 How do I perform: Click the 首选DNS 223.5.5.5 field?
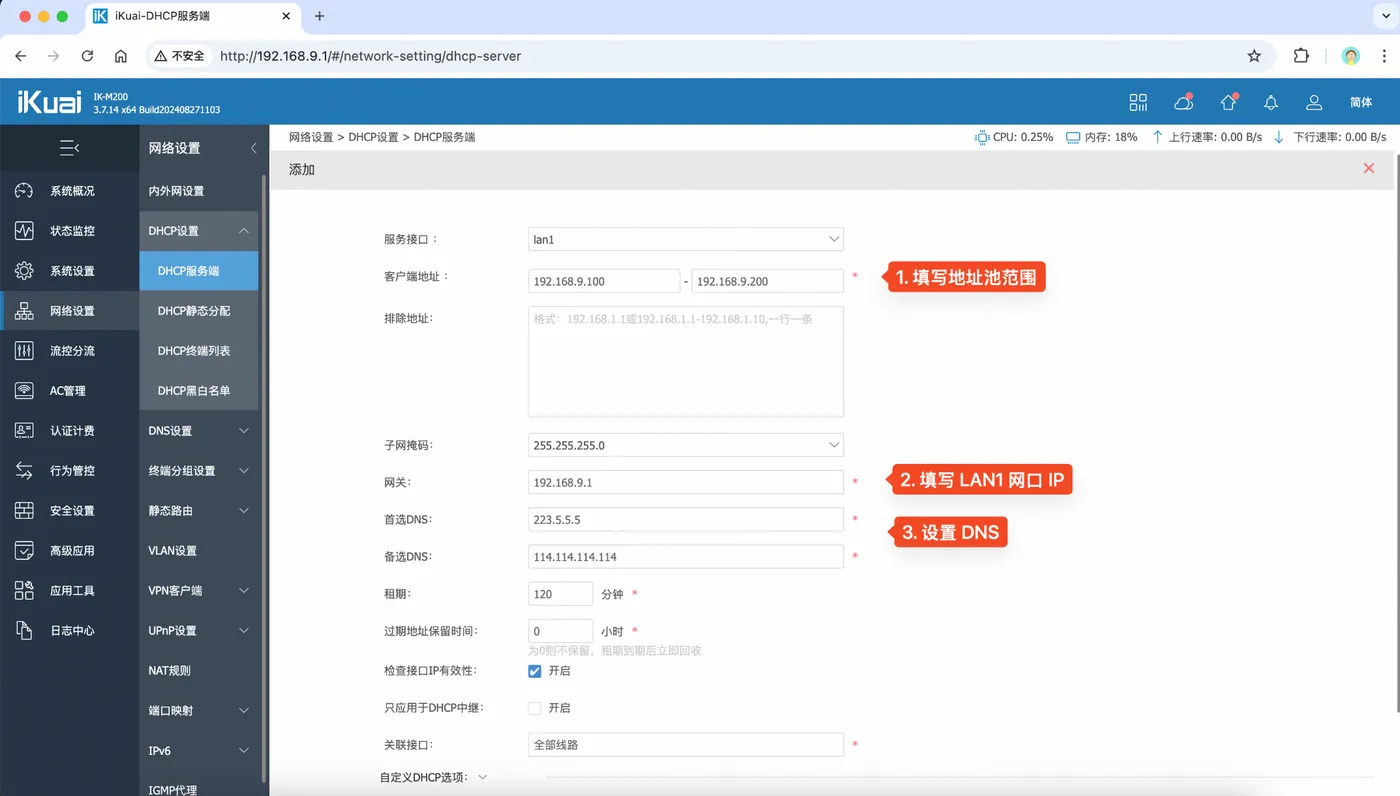(686, 520)
